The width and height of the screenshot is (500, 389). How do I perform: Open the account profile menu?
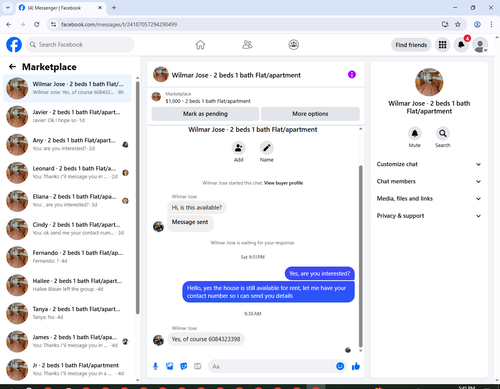pos(480,45)
